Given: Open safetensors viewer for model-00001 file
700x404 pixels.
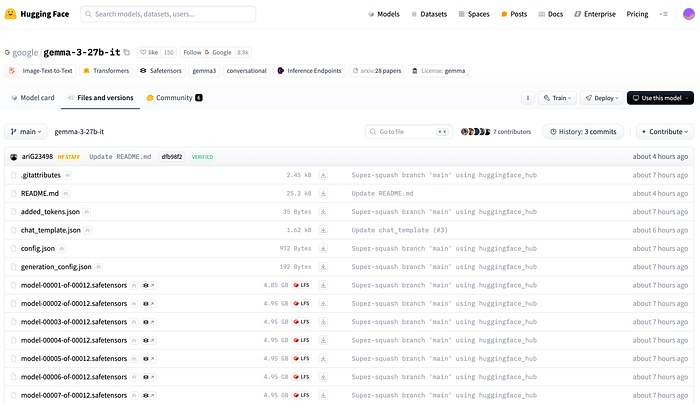Looking at the screenshot, I should [x=149, y=285].
